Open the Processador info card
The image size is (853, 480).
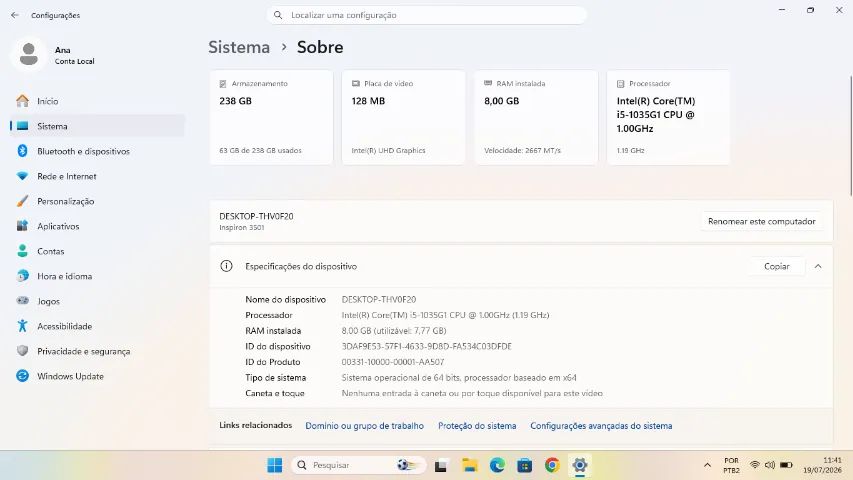[x=668, y=117]
